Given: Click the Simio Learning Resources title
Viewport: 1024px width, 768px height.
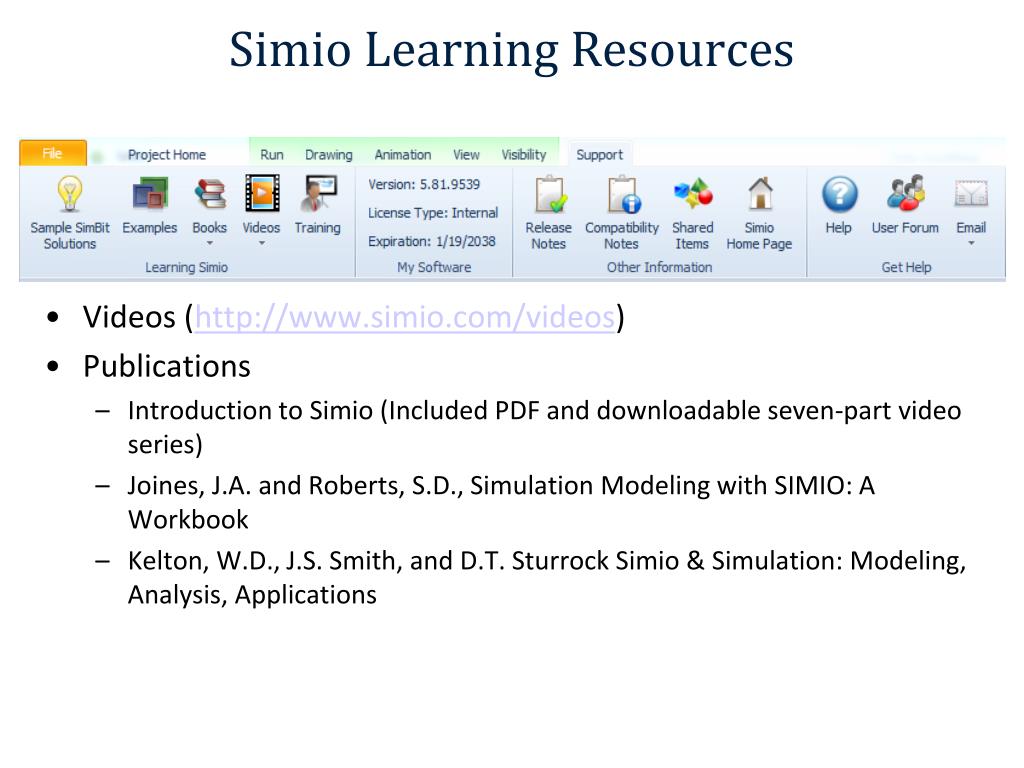Looking at the screenshot, I should point(511,50).
